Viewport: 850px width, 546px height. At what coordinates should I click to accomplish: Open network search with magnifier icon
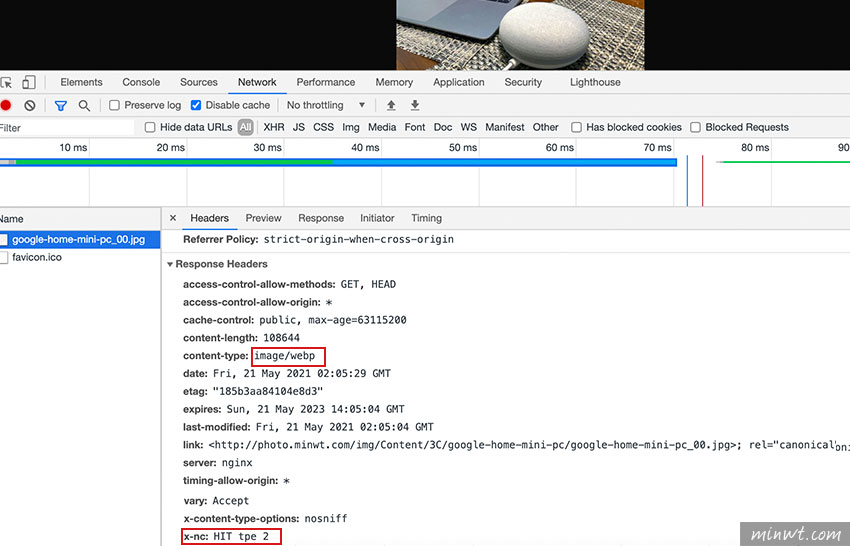tap(84, 106)
